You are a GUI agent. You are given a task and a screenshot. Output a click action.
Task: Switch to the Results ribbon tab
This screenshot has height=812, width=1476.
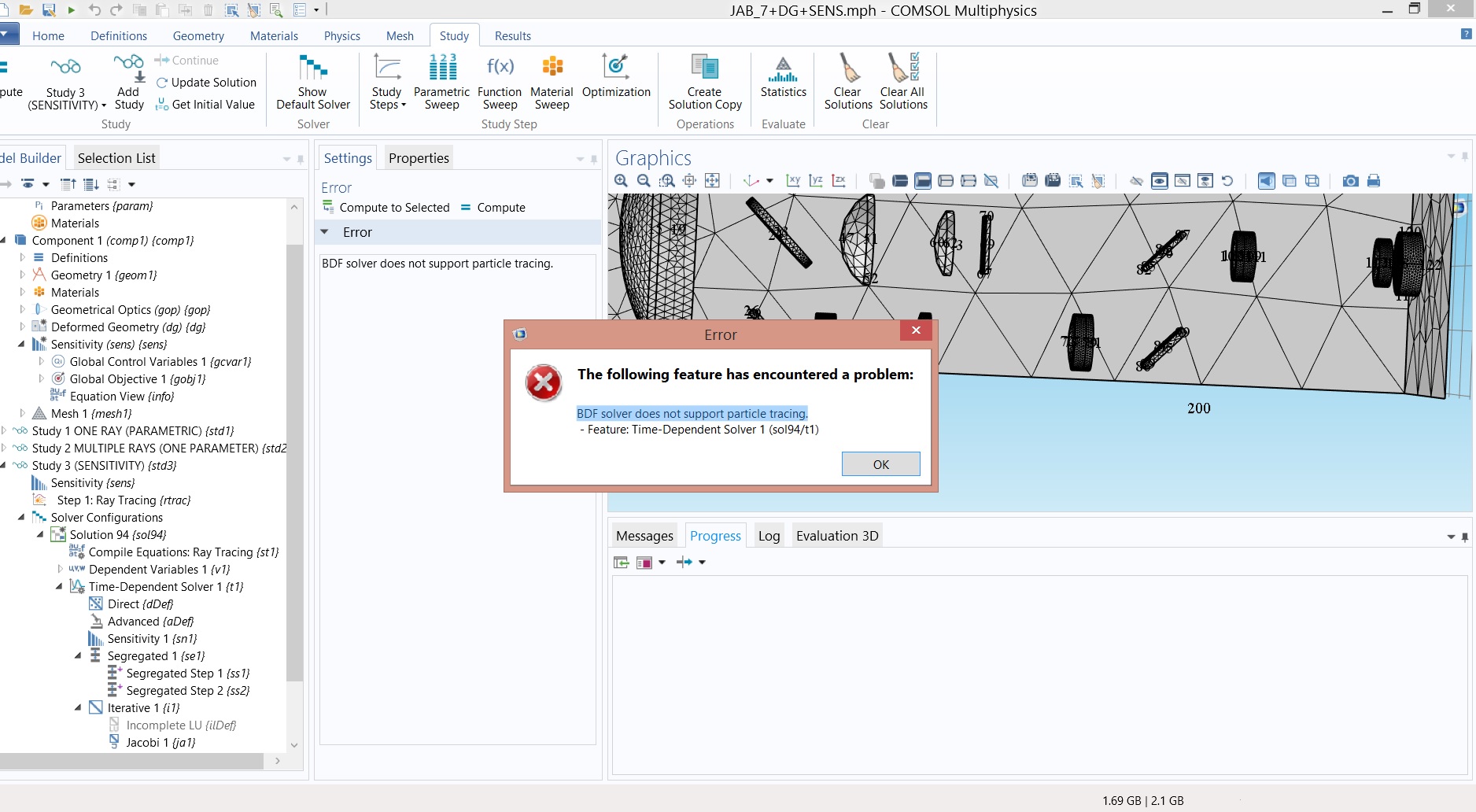tap(512, 36)
